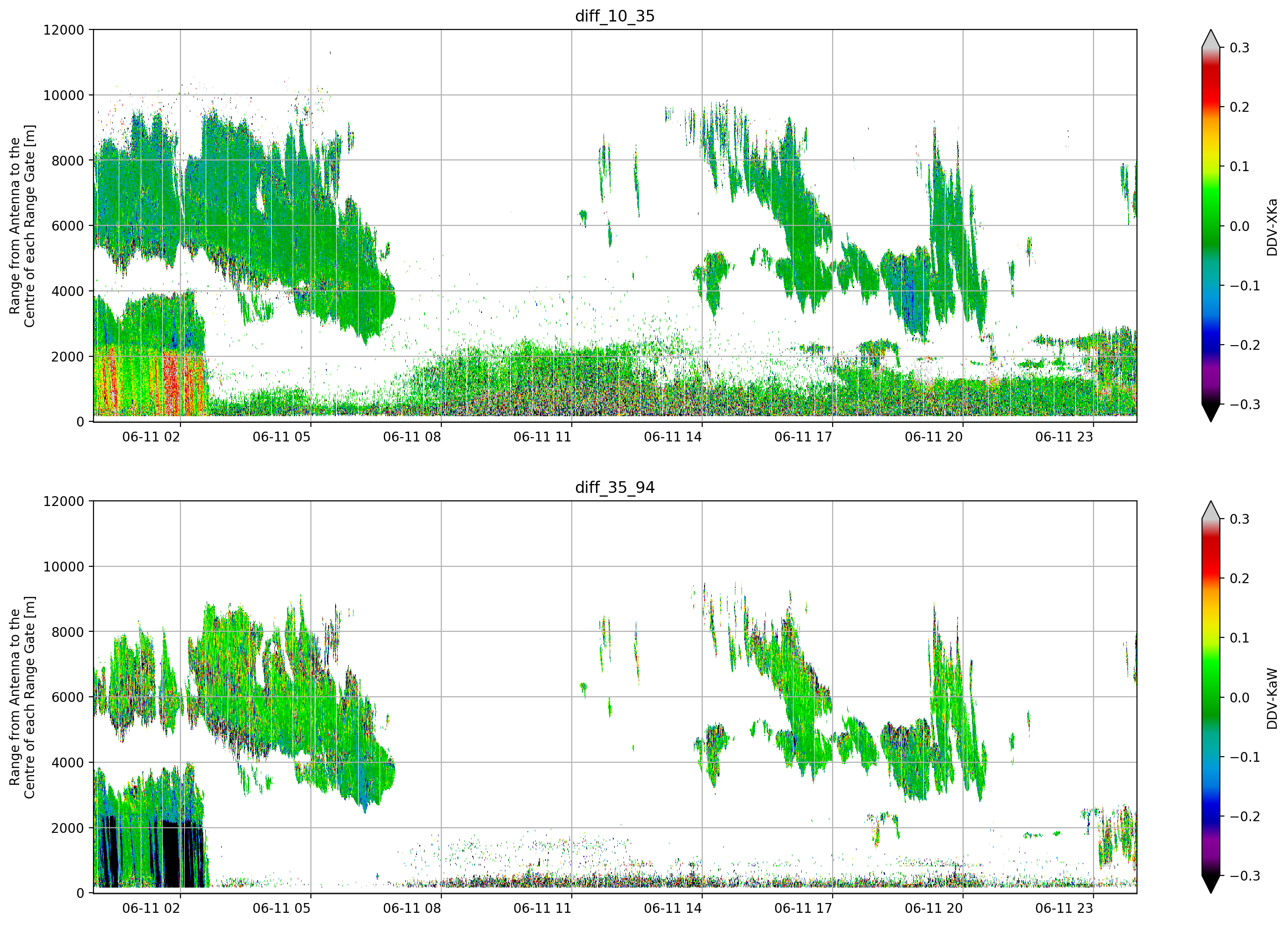Select the DDV-XKa colorbar gradient
This screenshot has width=1288, height=925.
point(1211,225)
